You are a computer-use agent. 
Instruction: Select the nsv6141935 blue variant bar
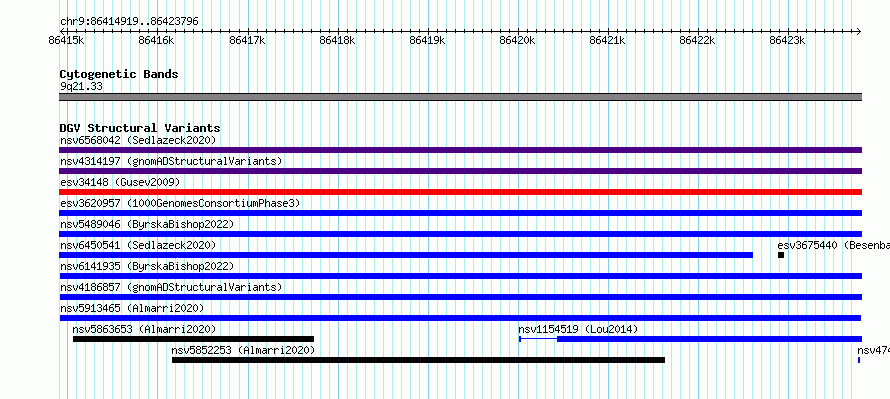[x=460, y=276]
